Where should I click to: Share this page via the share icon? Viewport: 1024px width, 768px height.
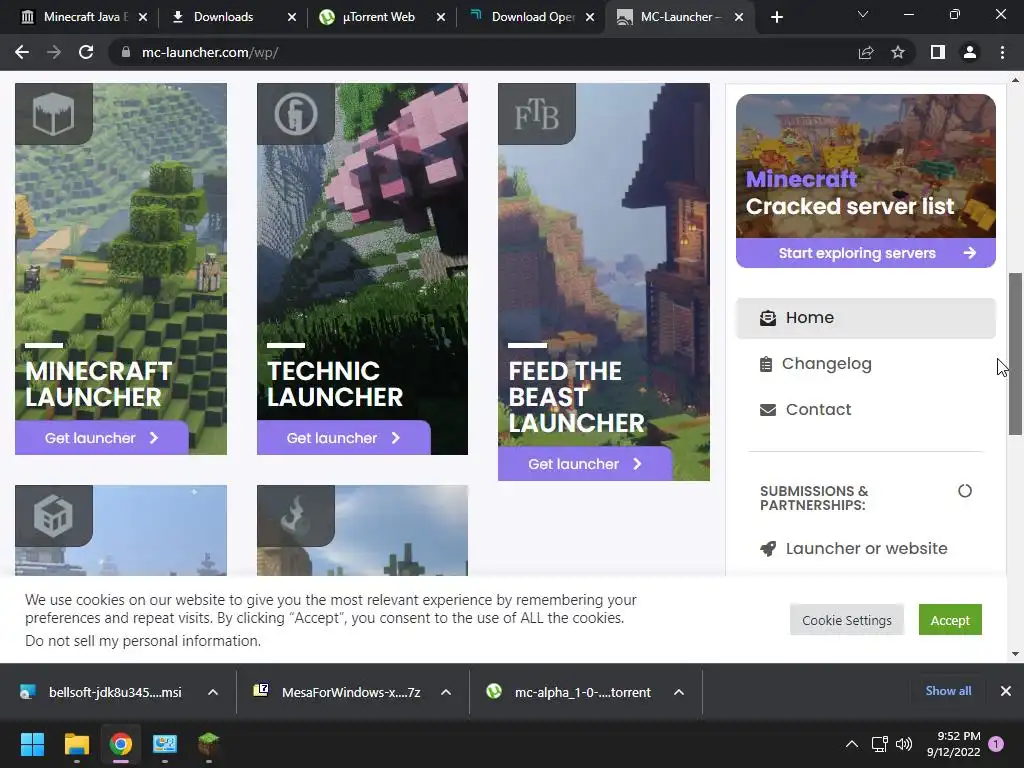click(x=866, y=52)
